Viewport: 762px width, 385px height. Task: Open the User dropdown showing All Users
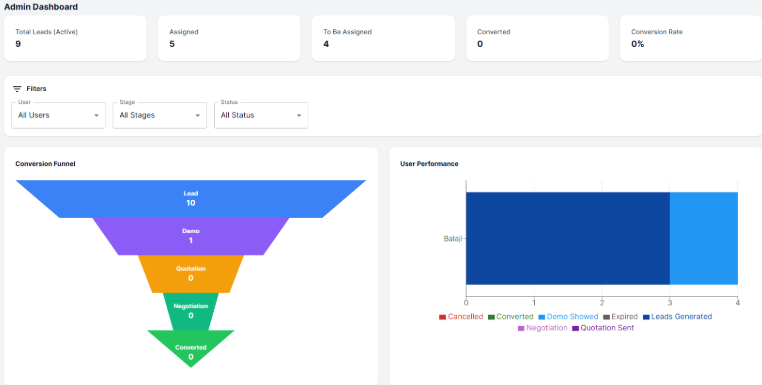(x=58, y=115)
